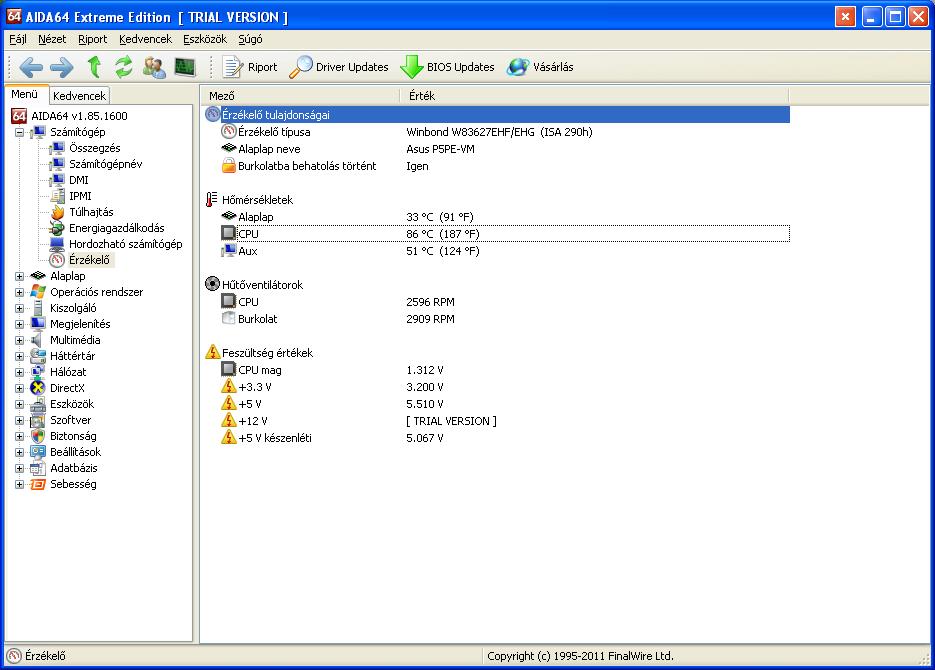
Task: Click the Beállítások icon in tree
Action: (x=38, y=452)
